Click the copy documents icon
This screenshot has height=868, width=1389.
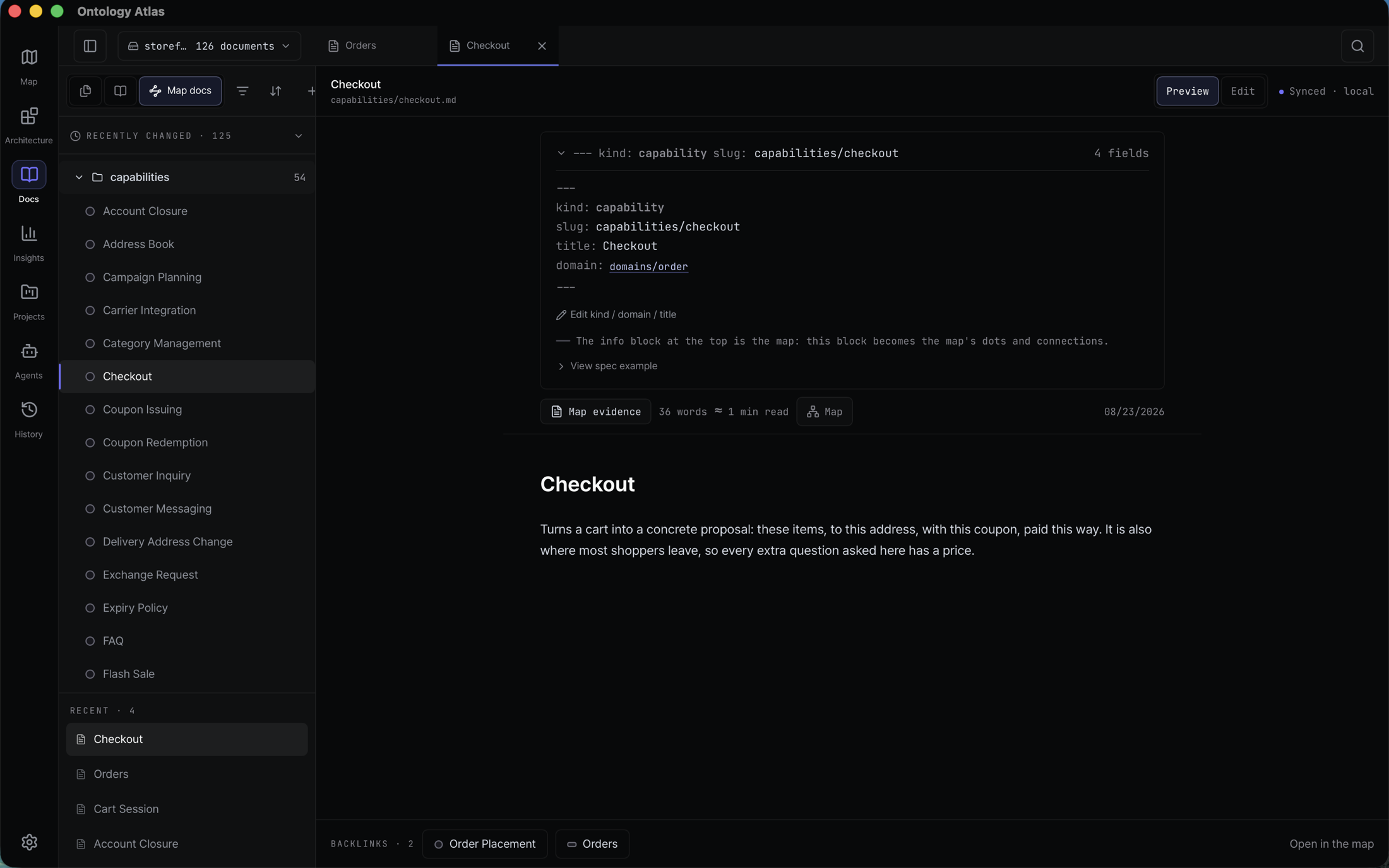tap(85, 91)
